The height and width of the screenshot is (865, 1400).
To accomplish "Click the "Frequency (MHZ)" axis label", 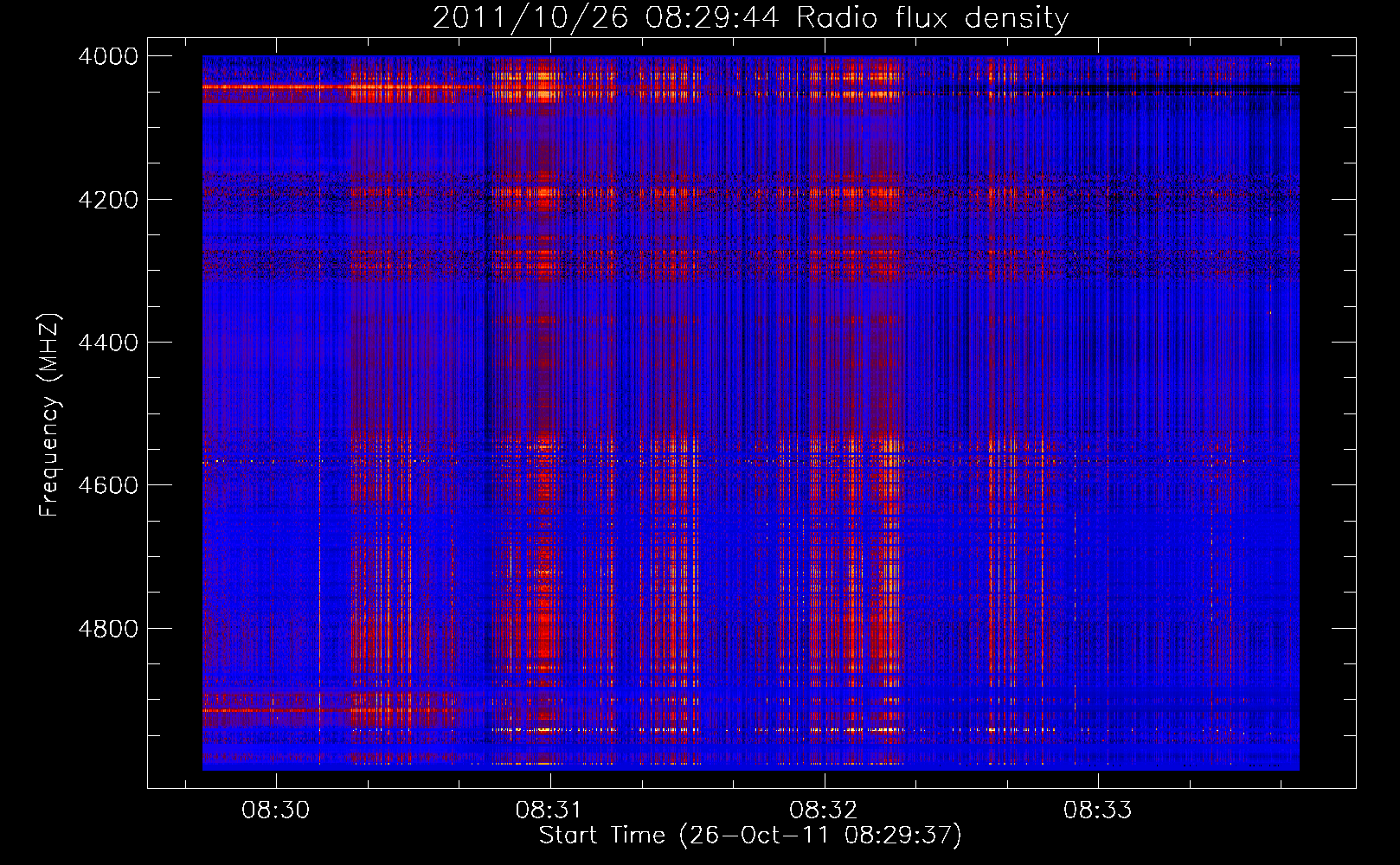I will 49,415.
